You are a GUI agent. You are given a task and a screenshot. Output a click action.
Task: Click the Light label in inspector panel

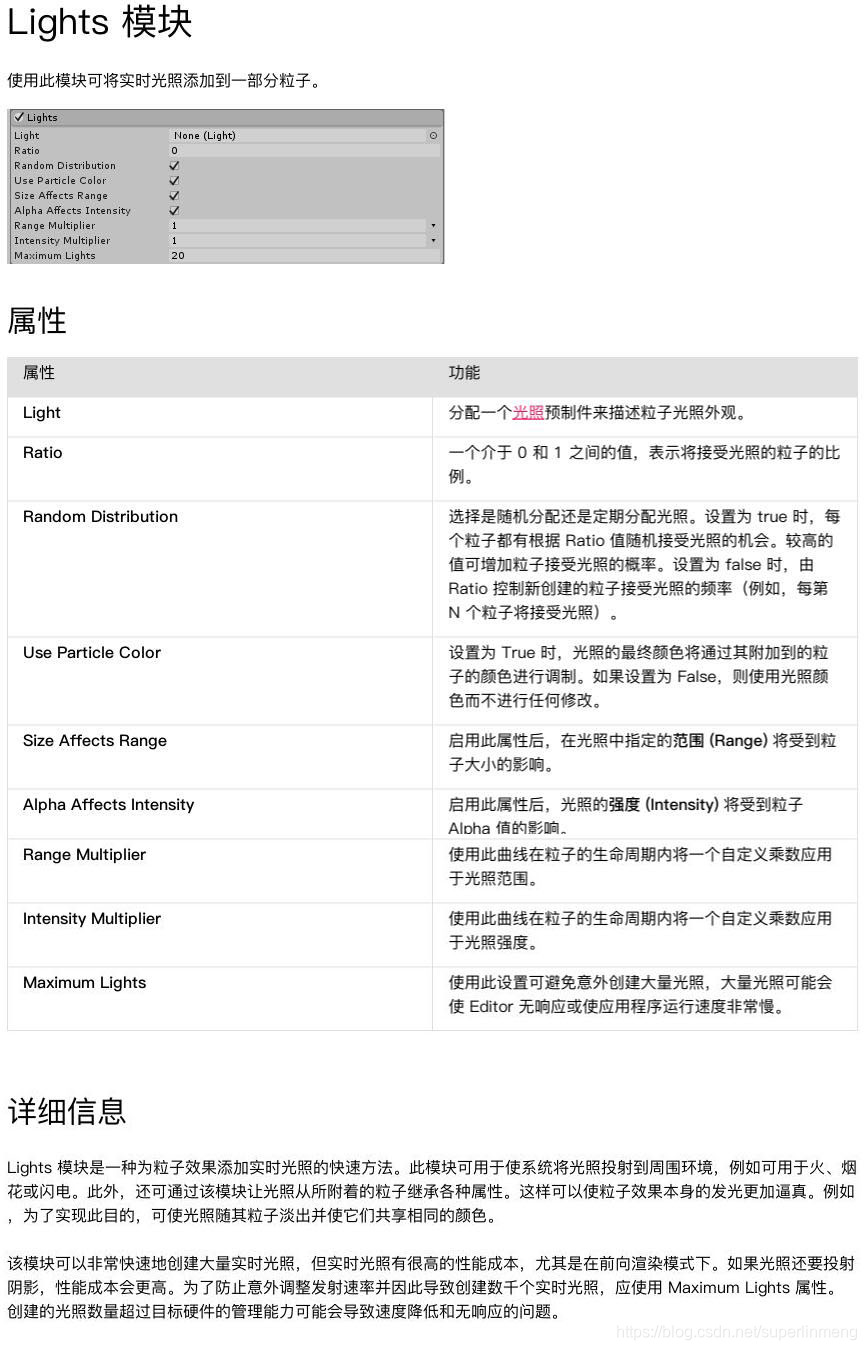(27, 136)
